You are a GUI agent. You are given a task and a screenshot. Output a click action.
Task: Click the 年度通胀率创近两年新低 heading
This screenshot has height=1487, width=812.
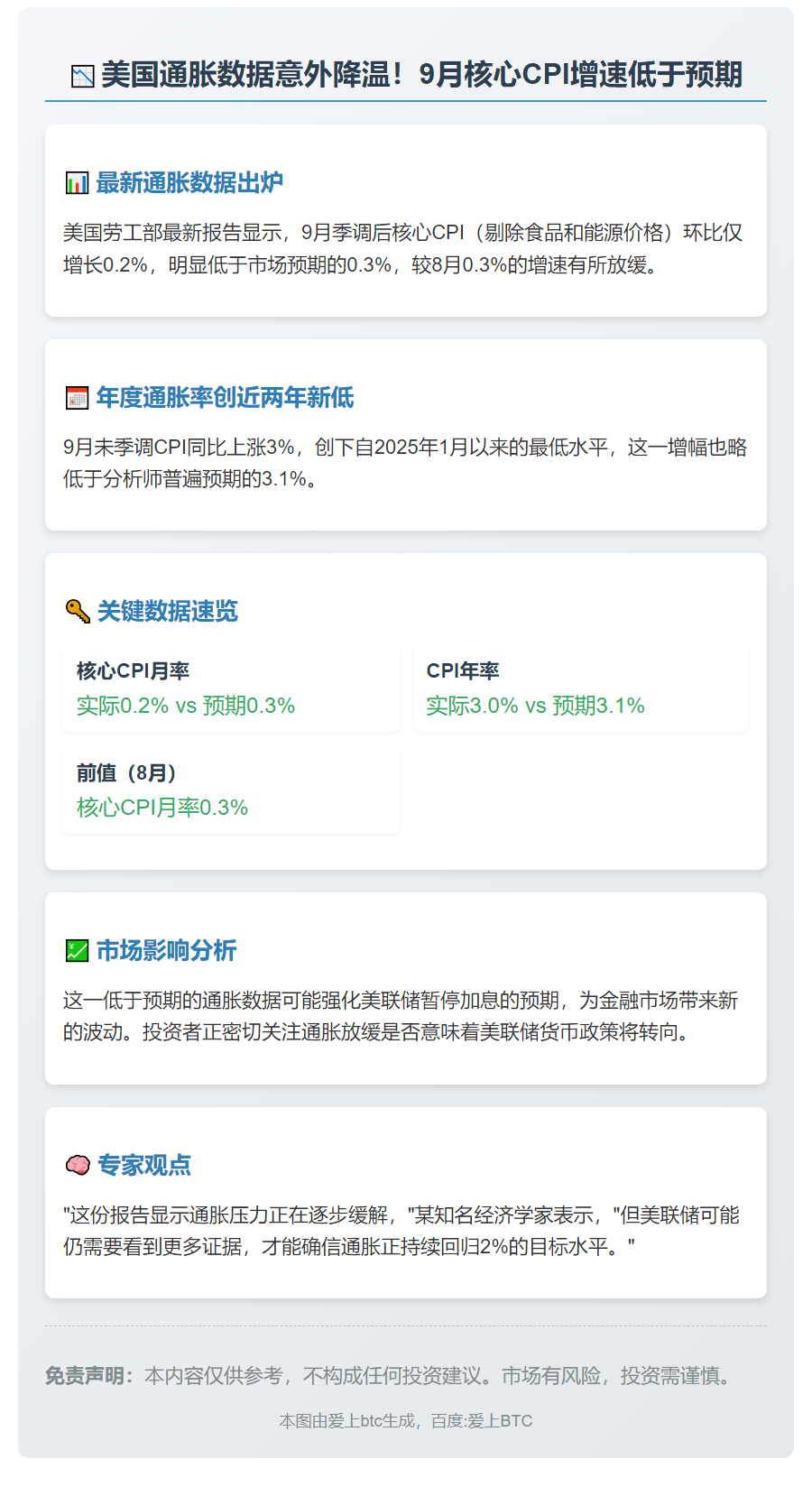(225, 398)
